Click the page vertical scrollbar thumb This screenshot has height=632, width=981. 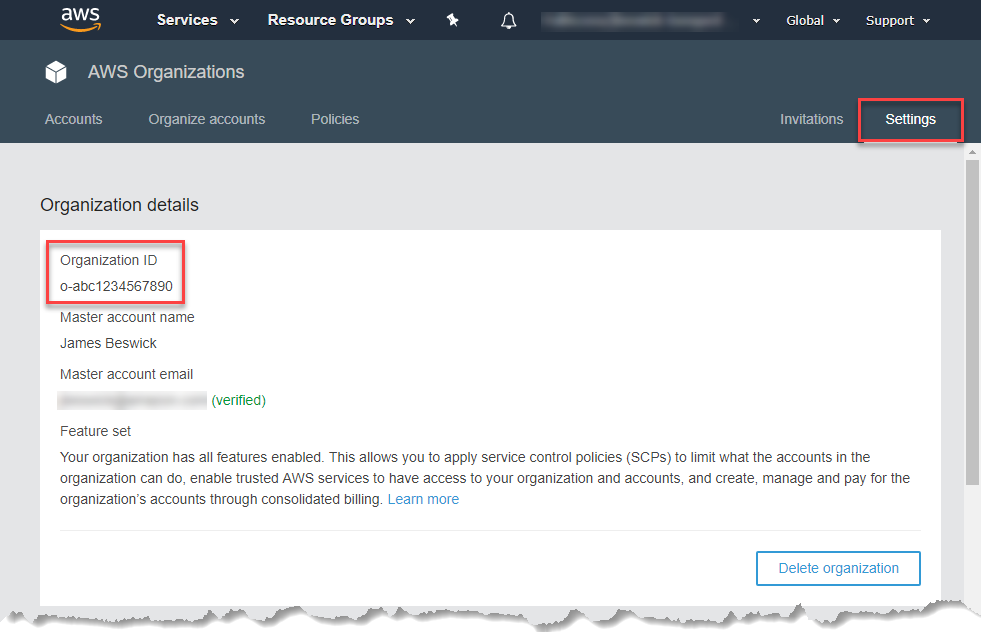pos(972,322)
